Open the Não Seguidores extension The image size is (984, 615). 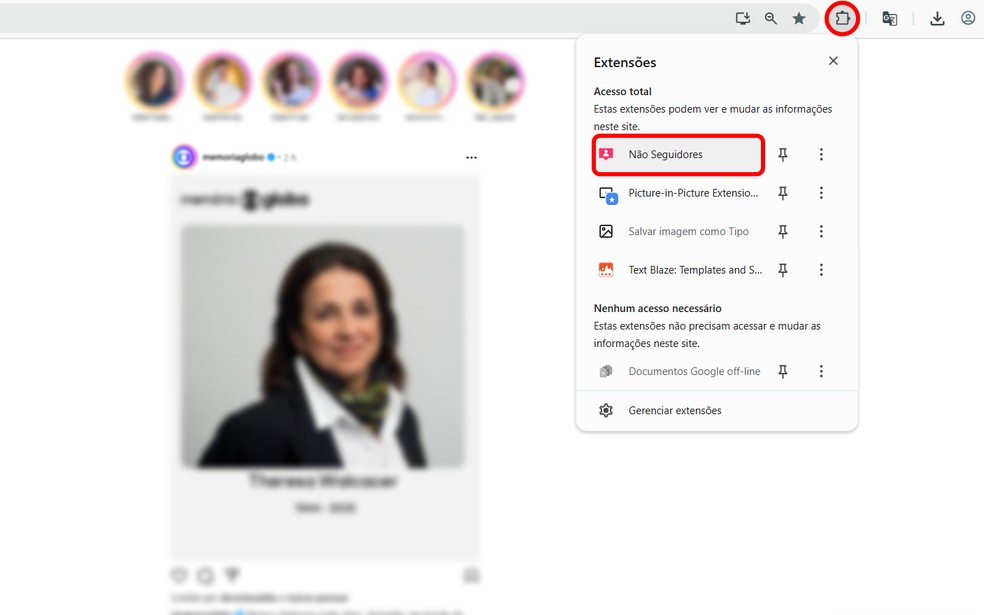678,154
